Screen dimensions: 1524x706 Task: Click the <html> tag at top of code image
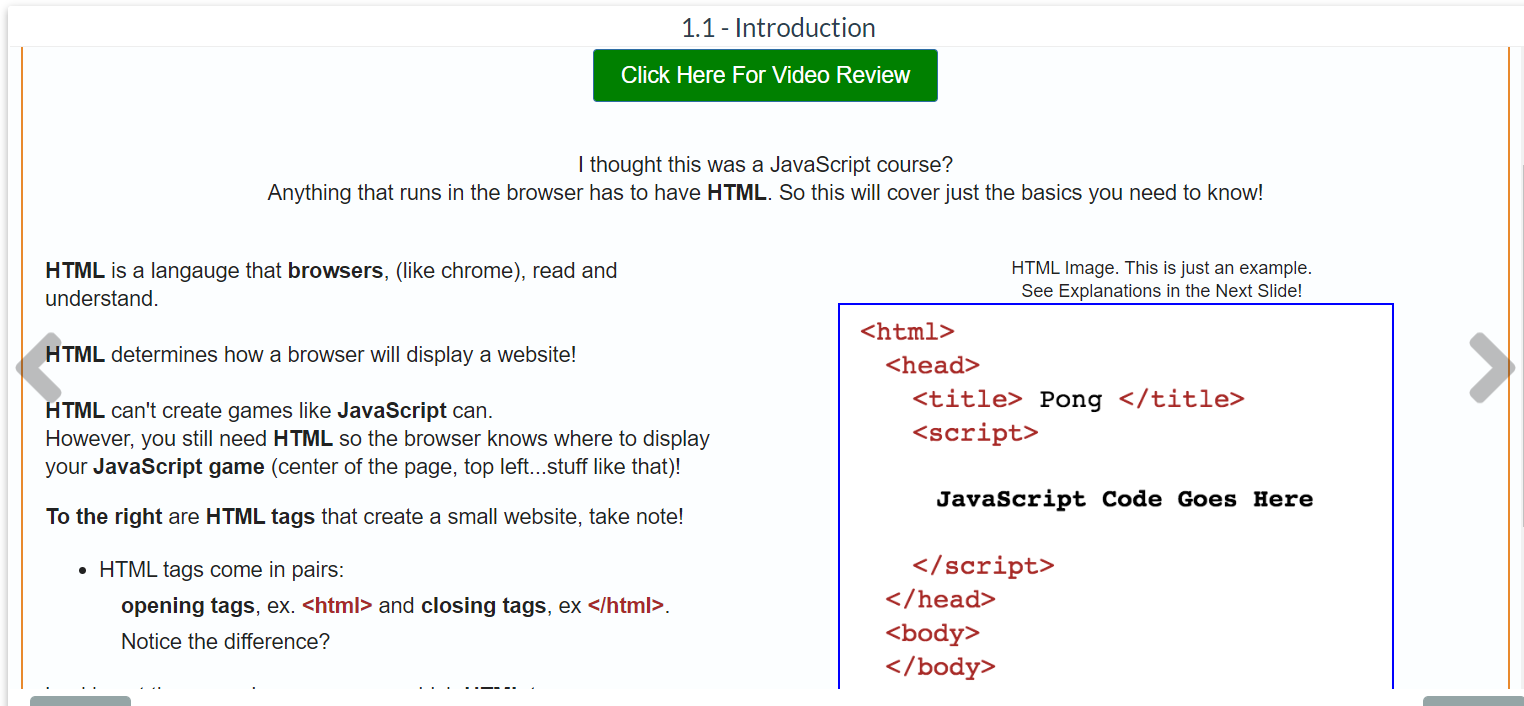907,332
